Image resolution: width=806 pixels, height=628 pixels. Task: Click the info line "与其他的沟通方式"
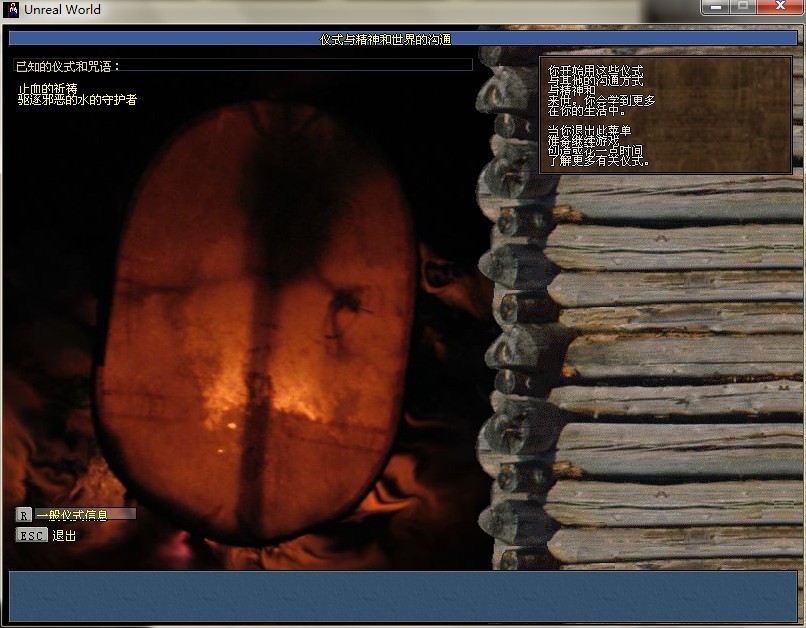click(x=595, y=80)
